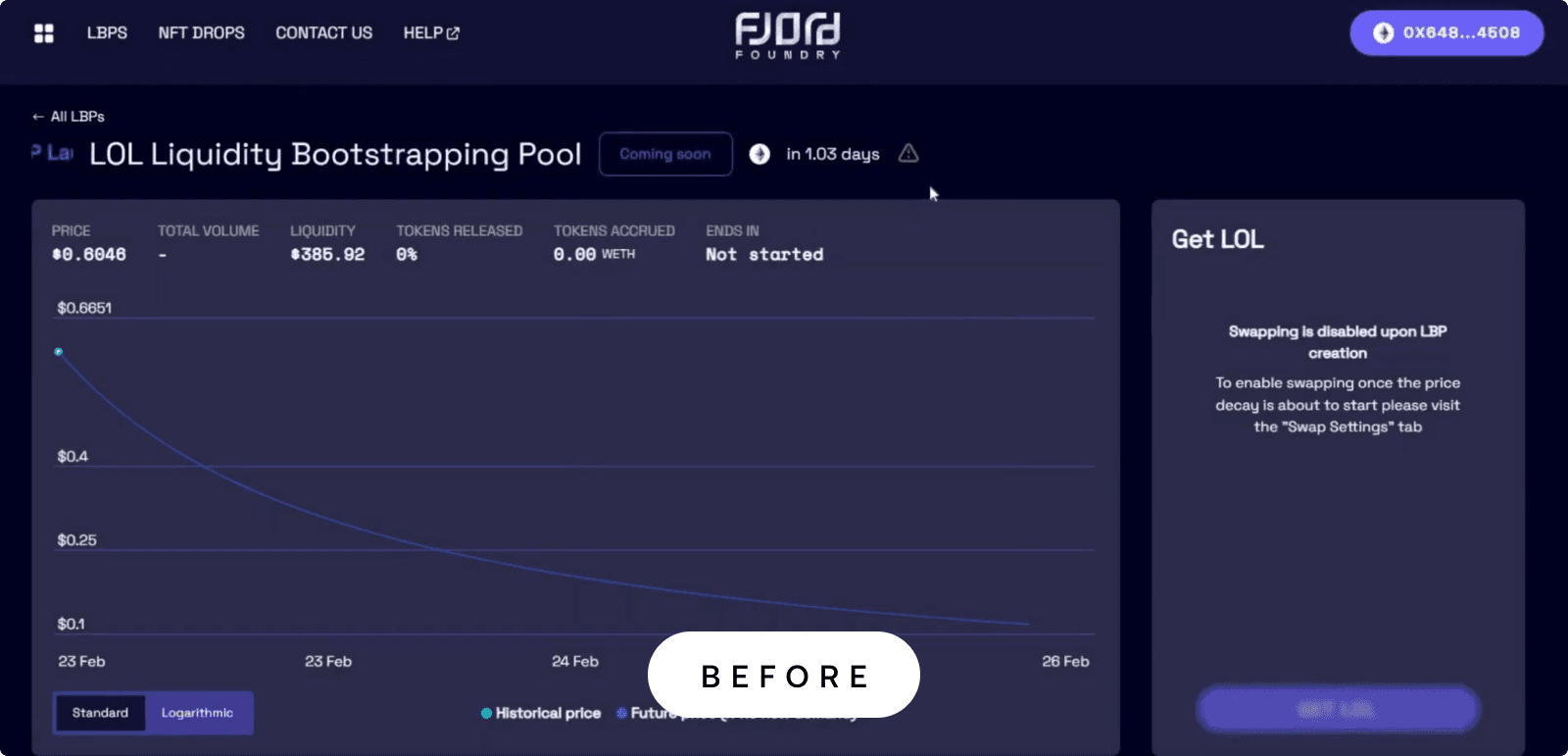
Task: Click the GET LOL button
Action: (x=1338, y=709)
